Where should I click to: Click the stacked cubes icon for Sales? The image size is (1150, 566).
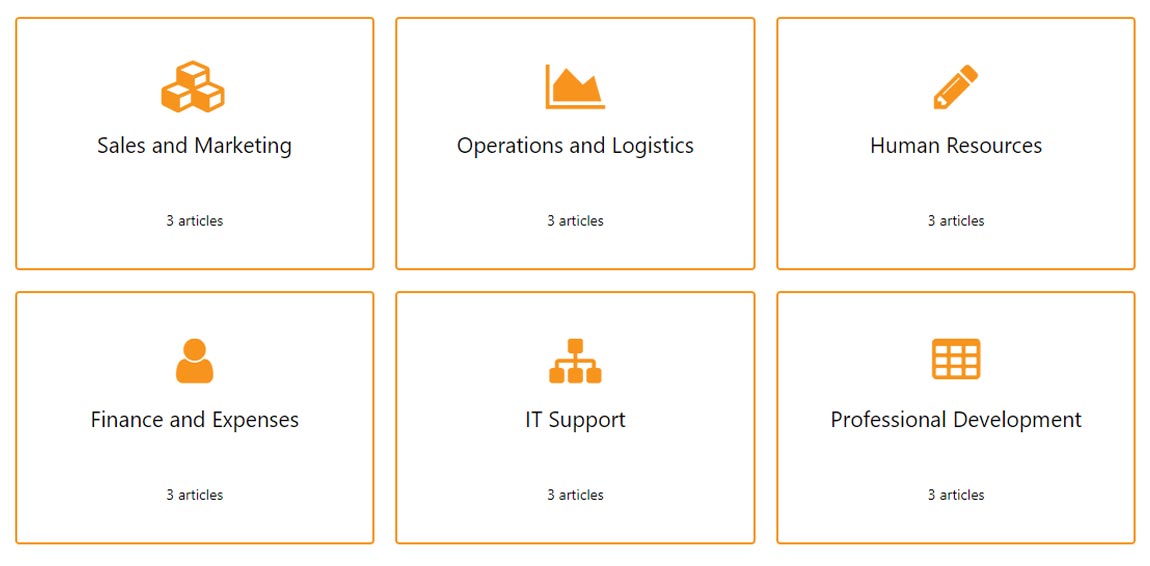pos(193,87)
